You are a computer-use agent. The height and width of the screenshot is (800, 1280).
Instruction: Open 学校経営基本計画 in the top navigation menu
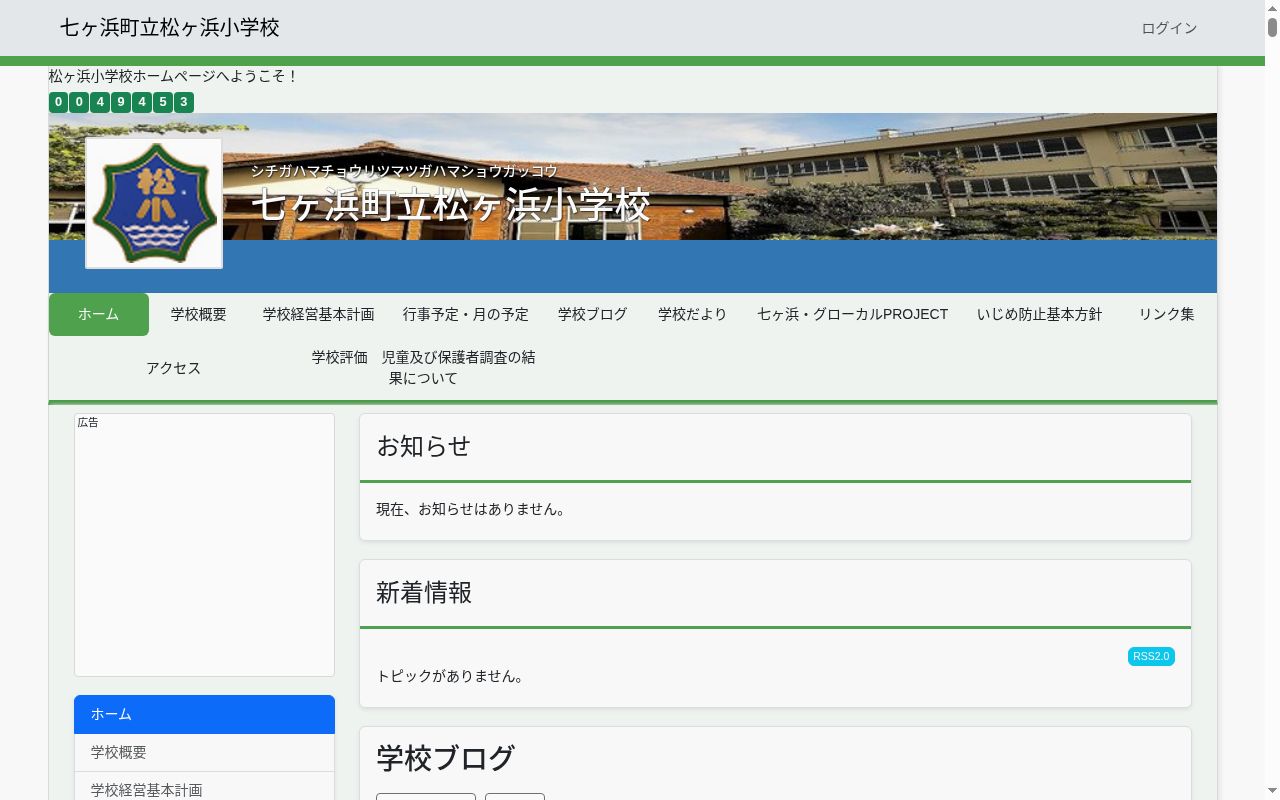point(319,314)
